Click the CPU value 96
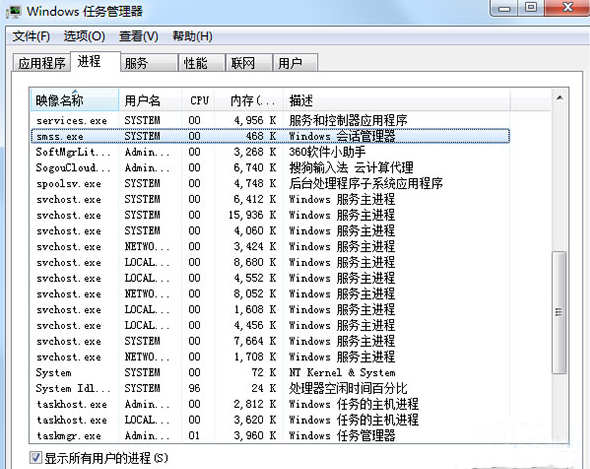This screenshot has width=590, height=469. coord(195,388)
